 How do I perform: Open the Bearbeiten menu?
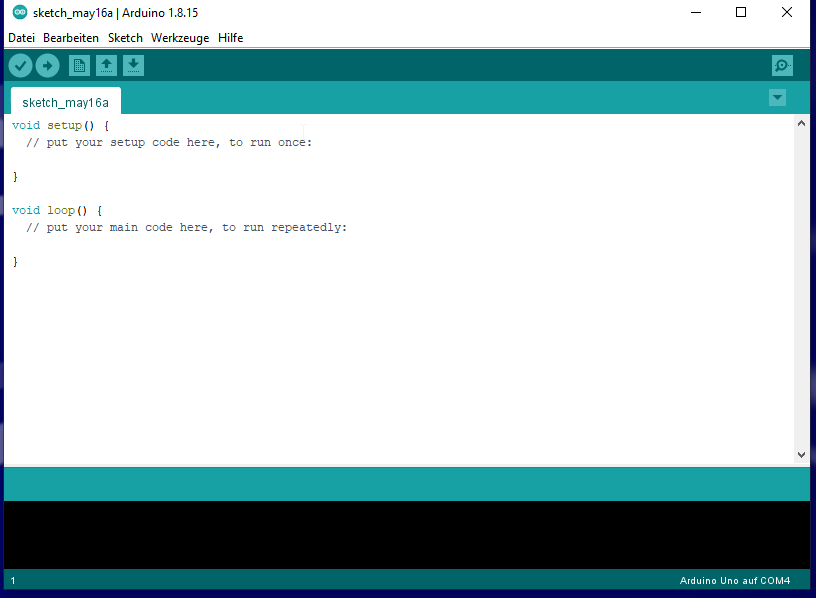tap(71, 38)
